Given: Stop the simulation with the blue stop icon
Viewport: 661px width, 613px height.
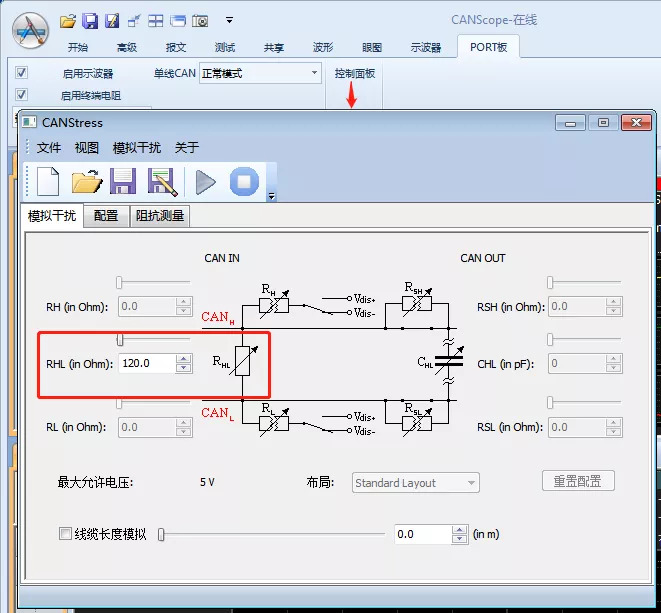Looking at the screenshot, I should [244, 181].
